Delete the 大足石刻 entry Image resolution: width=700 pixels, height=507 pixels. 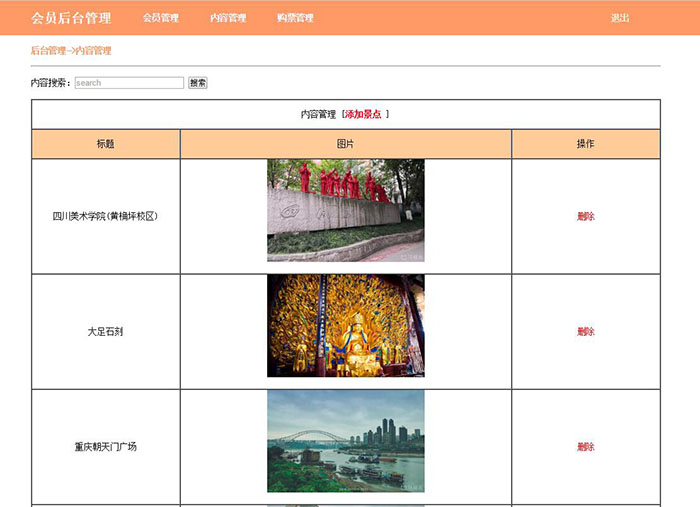[585, 332]
